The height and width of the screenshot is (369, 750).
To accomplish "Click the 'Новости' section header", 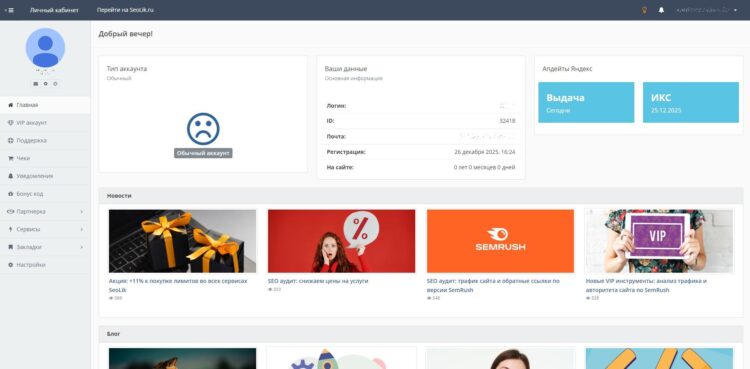I will click(x=119, y=196).
